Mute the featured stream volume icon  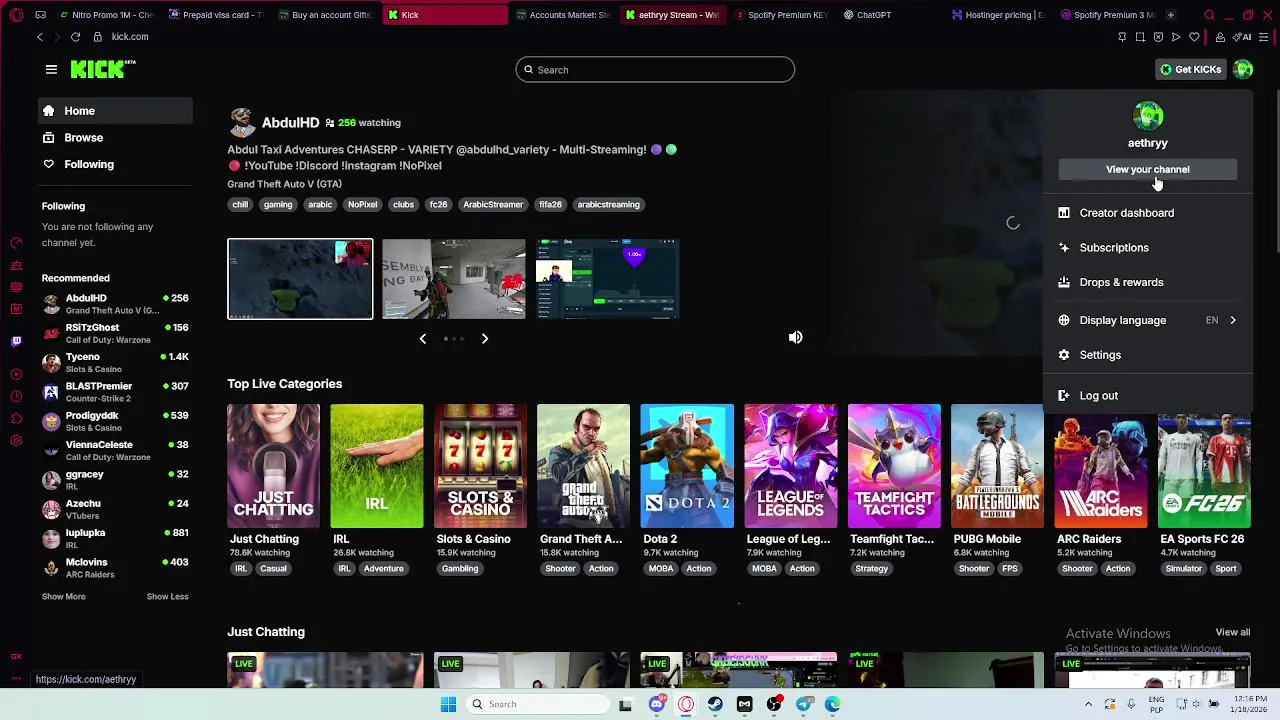click(795, 338)
